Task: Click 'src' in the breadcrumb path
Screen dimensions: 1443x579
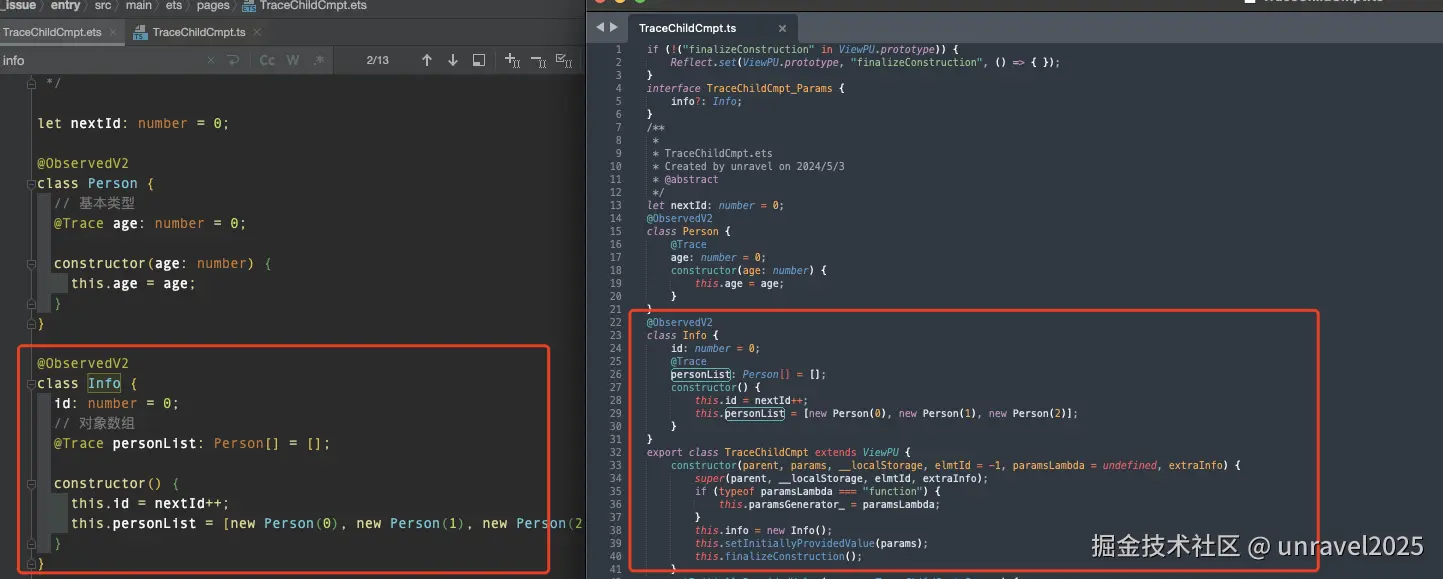Action: point(103,6)
